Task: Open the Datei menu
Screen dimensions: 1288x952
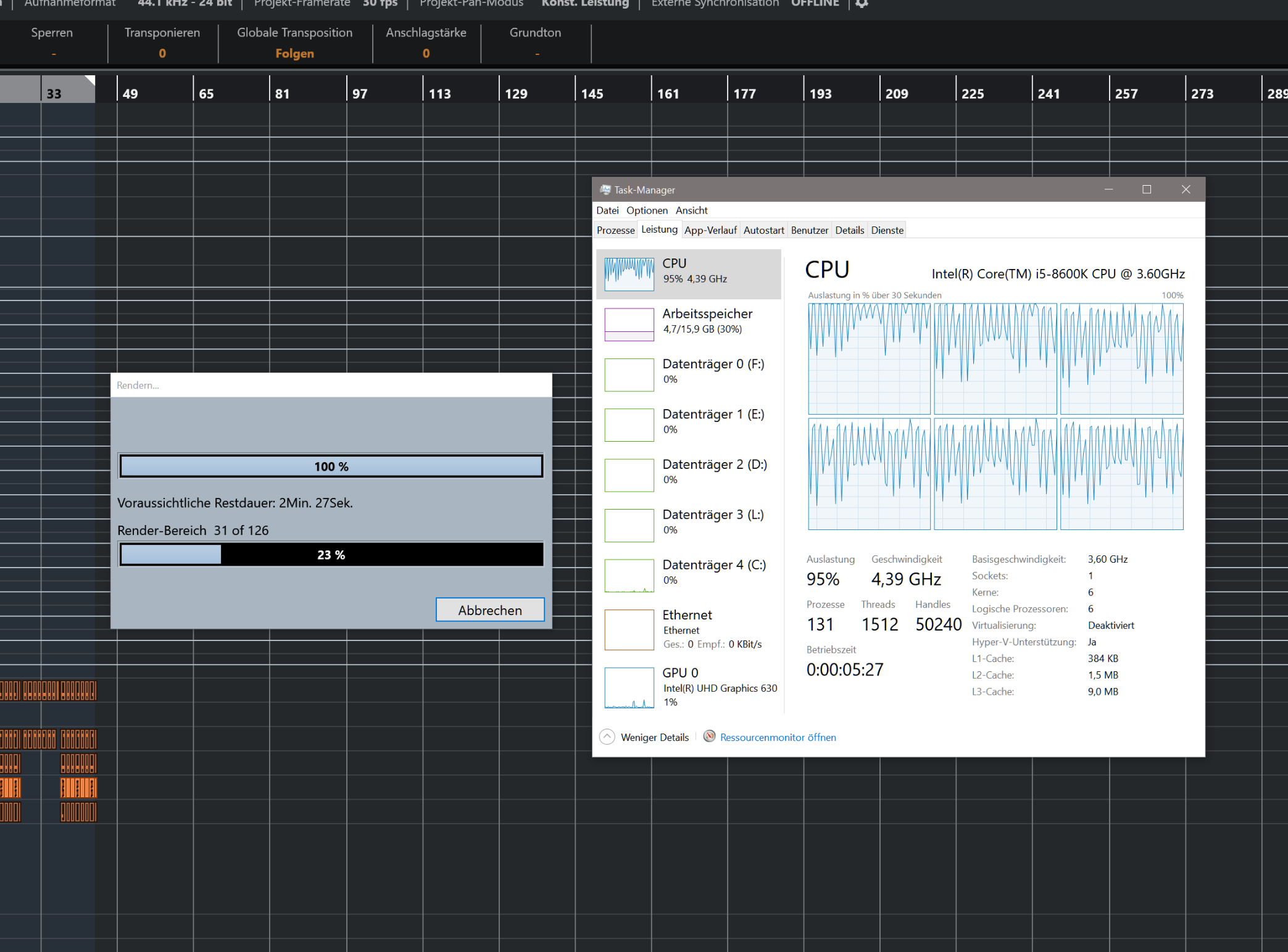Action: click(x=607, y=210)
